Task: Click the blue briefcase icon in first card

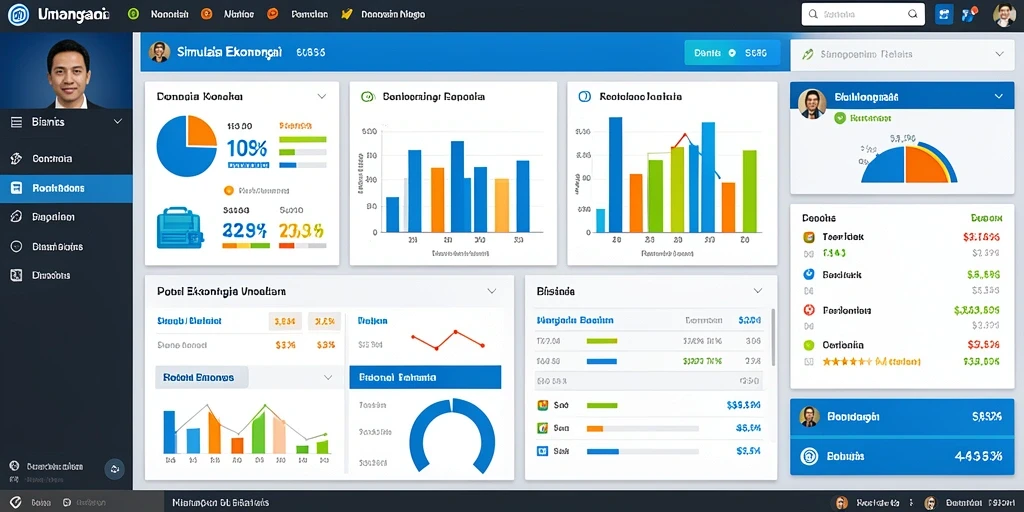Action: pyautogui.click(x=180, y=228)
